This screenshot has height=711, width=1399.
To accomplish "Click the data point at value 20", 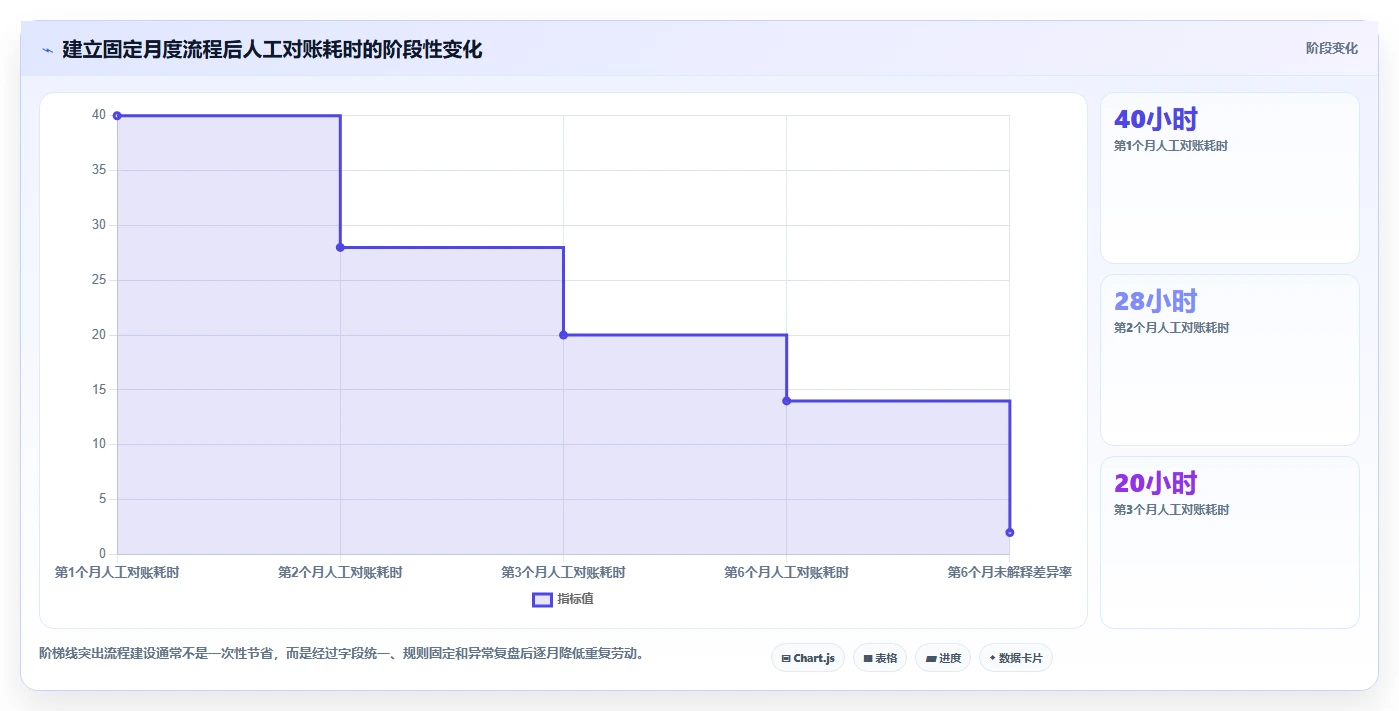I will (563, 335).
